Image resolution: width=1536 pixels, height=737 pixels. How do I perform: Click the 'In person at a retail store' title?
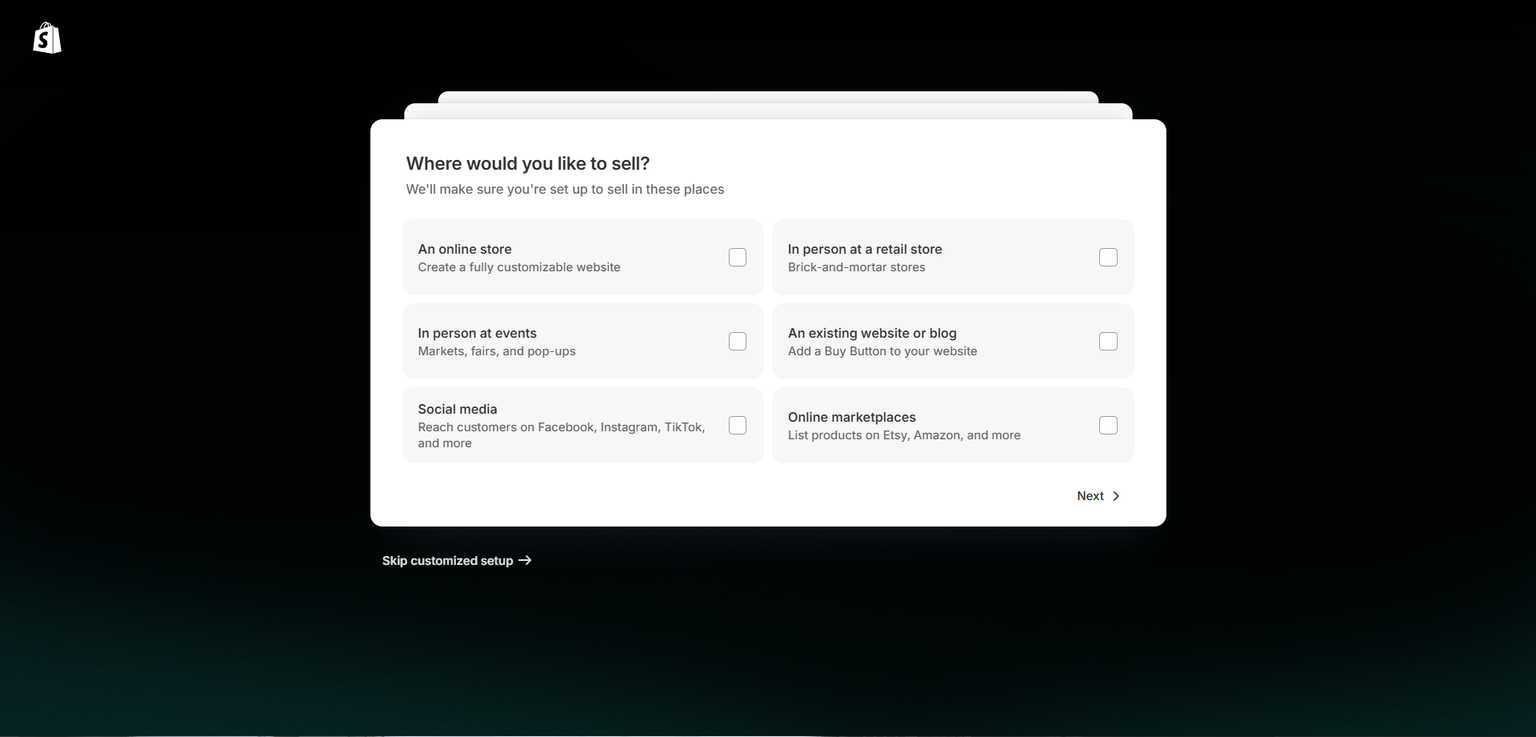coord(865,249)
